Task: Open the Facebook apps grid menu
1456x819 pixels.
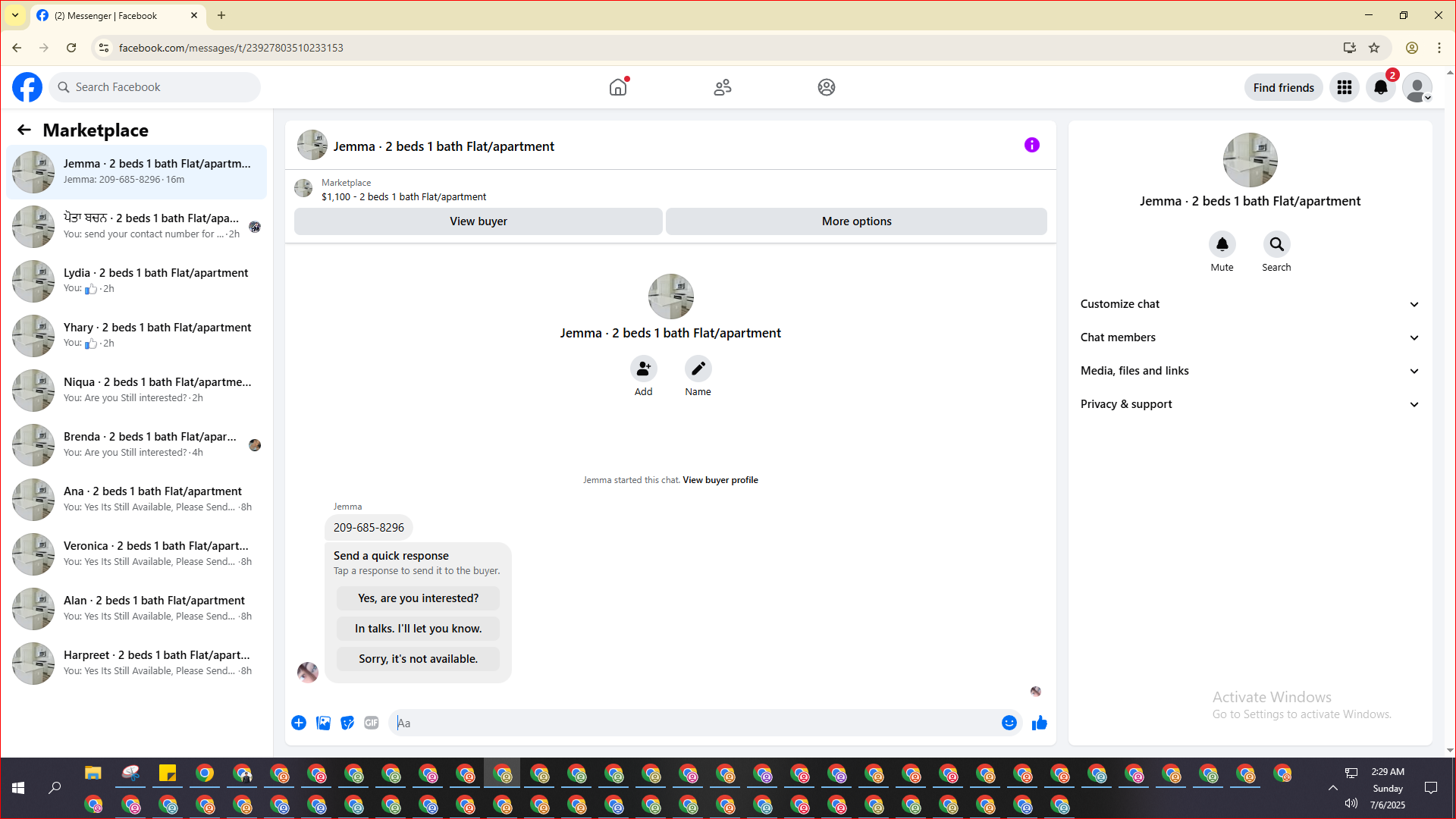Action: pos(1344,87)
